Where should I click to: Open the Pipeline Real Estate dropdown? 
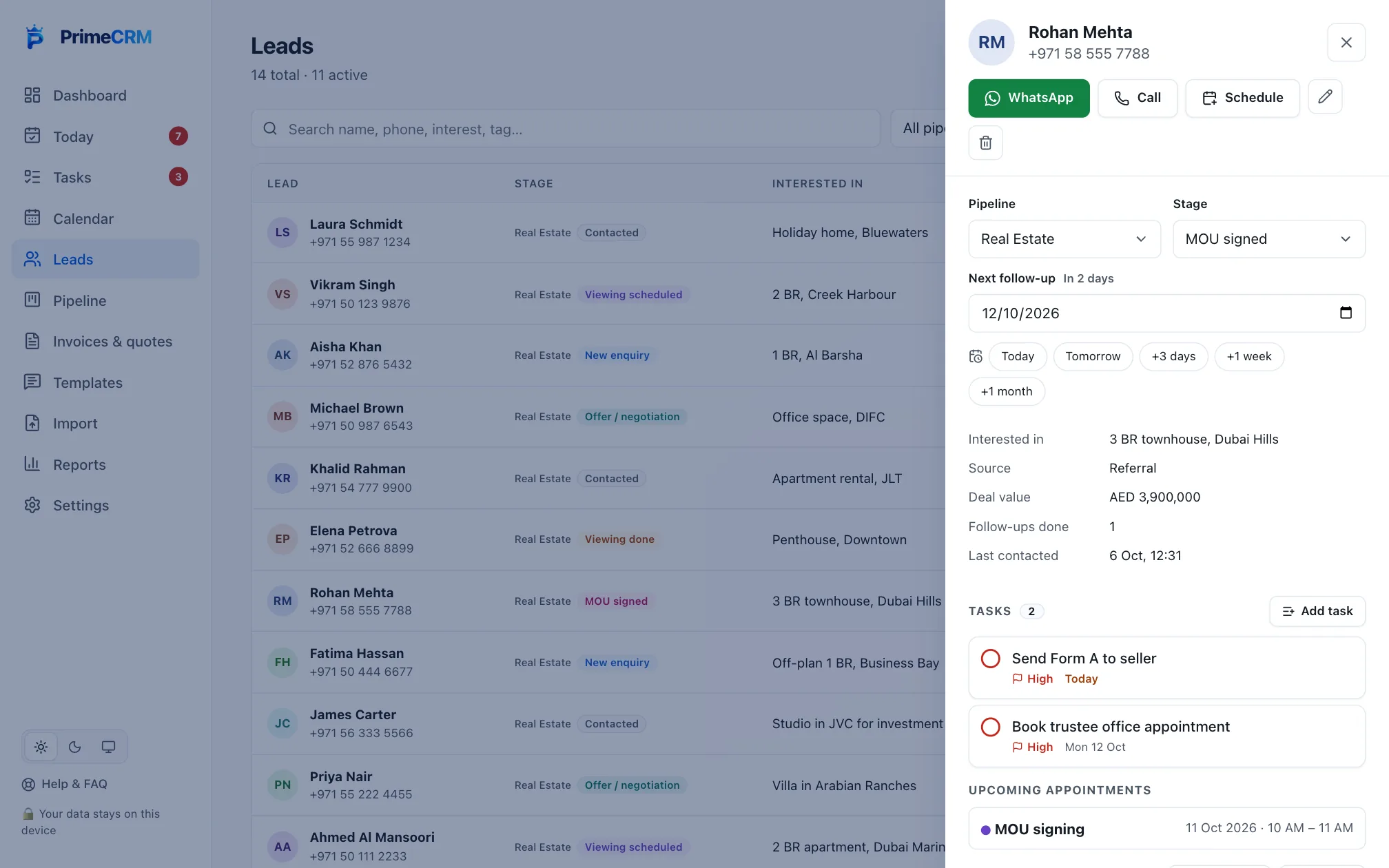1064,239
